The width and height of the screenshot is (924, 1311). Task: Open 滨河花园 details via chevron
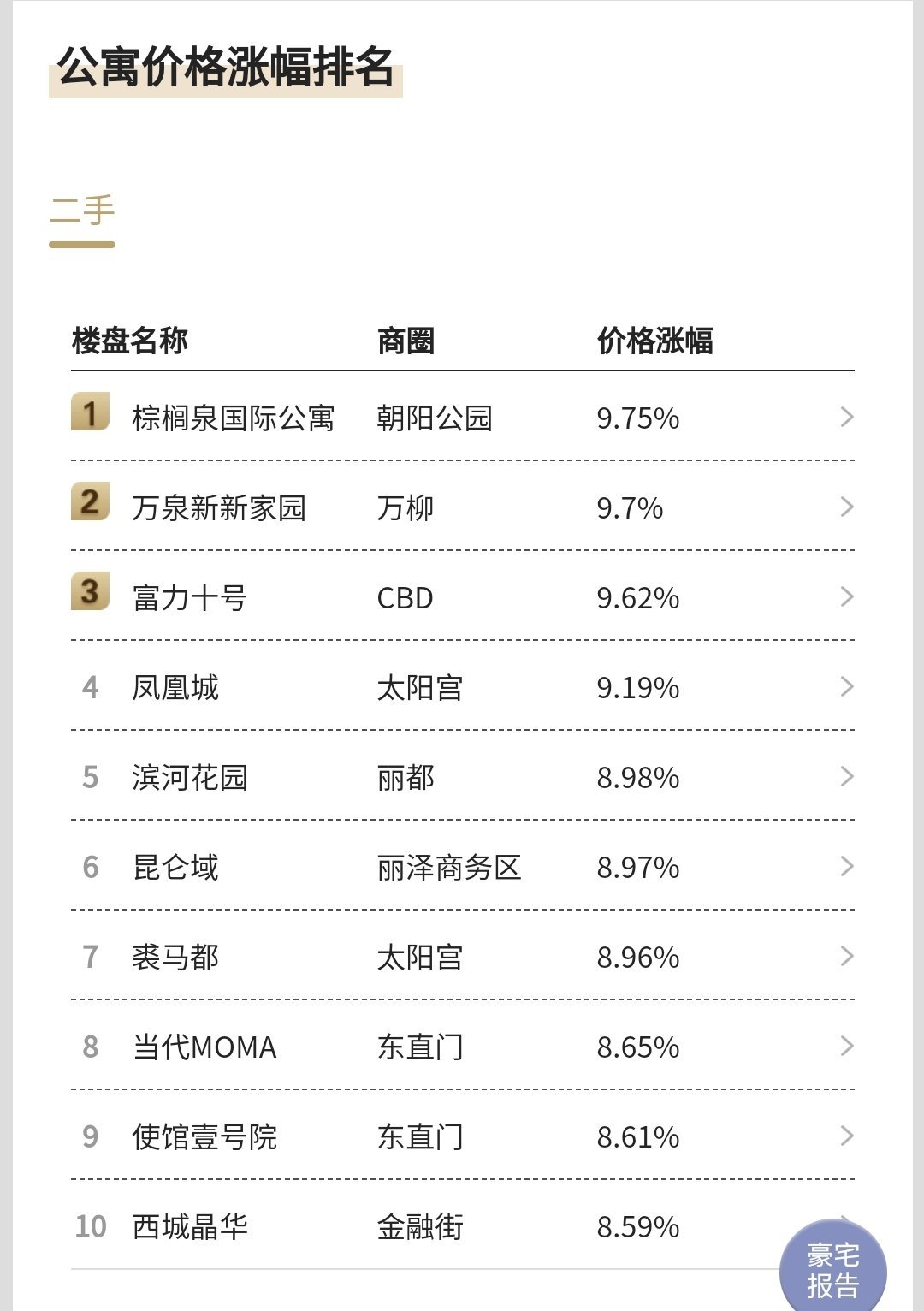[847, 776]
